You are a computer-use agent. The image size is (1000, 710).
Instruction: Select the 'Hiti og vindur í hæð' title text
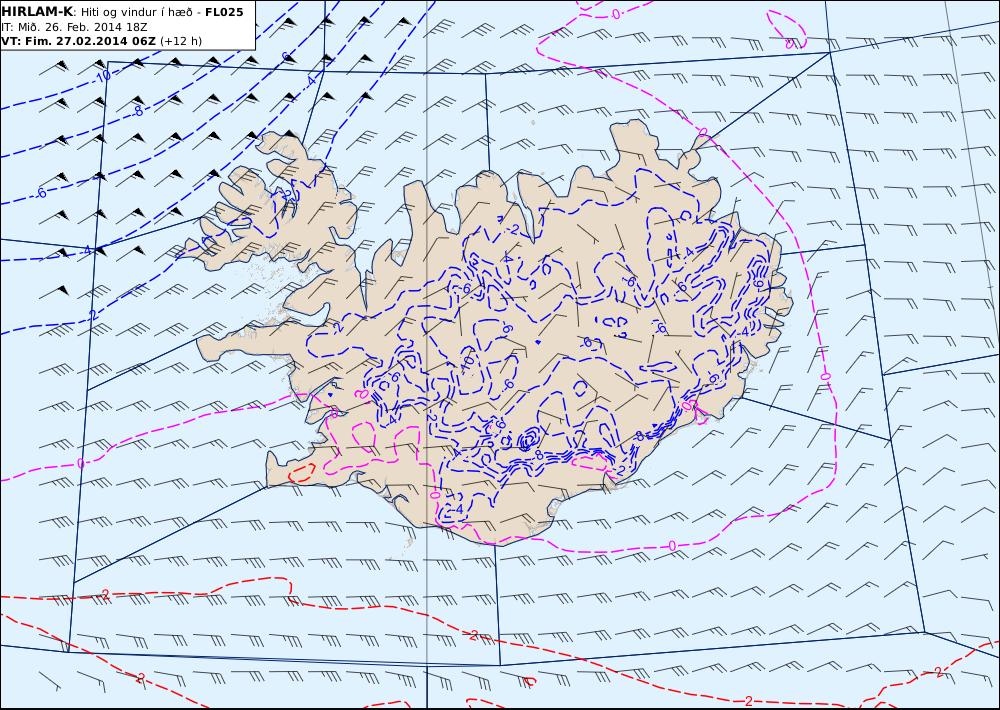(x=136, y=13)
